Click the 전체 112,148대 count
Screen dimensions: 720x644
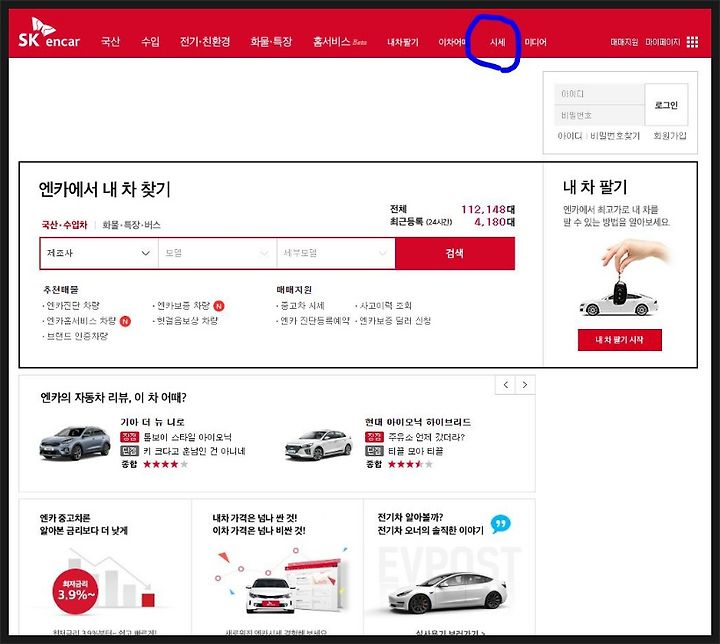tap(452, 209)
